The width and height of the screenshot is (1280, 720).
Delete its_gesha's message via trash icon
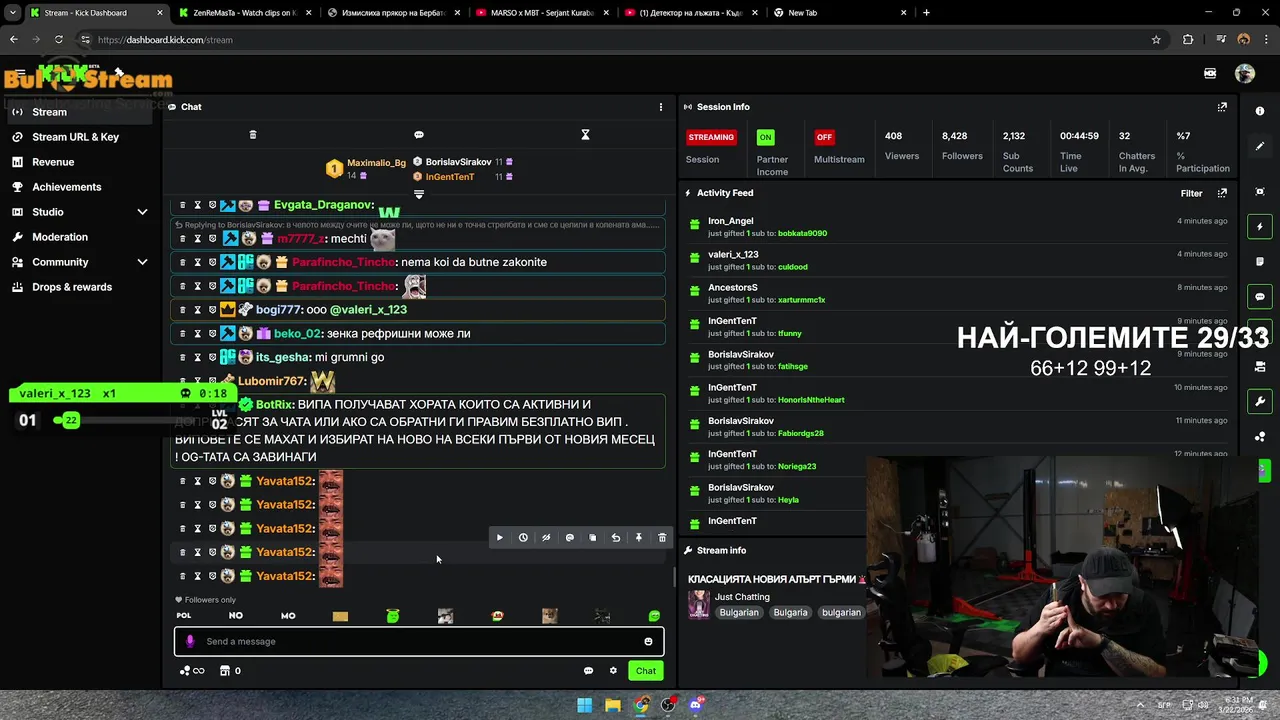(x=182, y=357)
